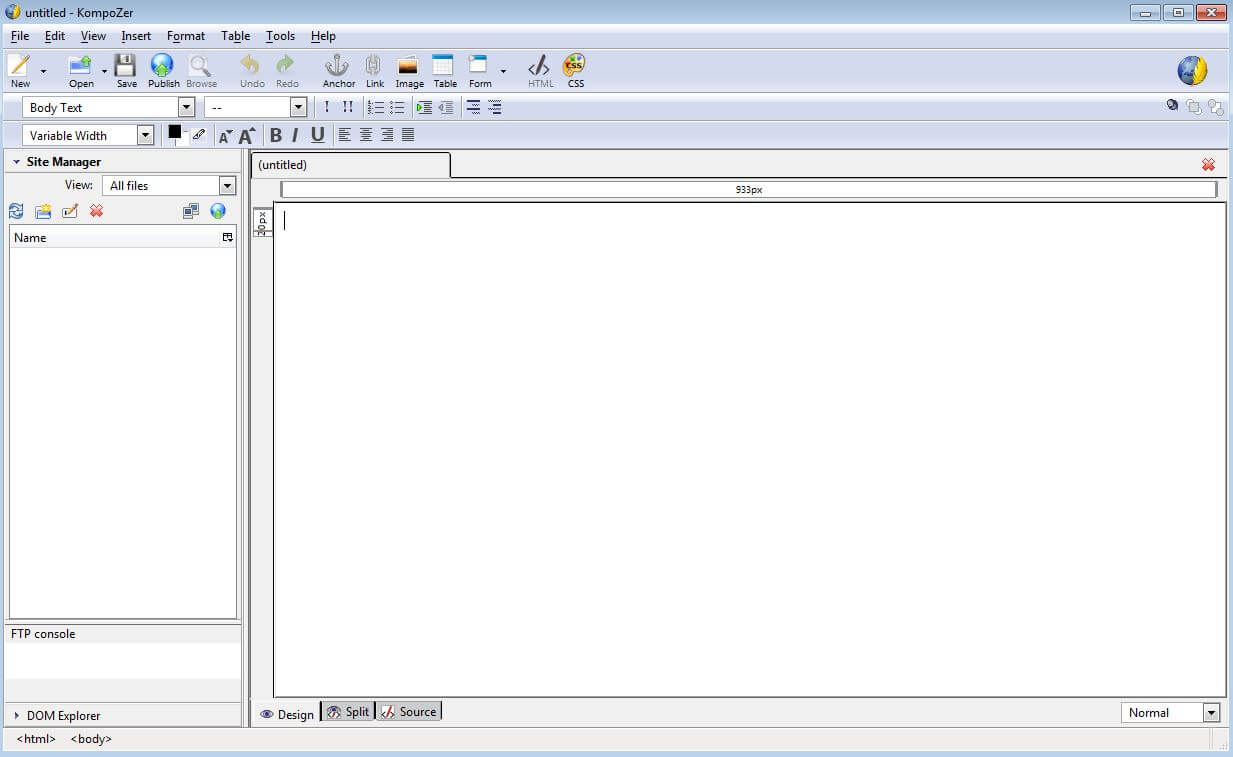Open the class dropdown showing dashes
Screen dimensions: 1233x757
(298, 107)
